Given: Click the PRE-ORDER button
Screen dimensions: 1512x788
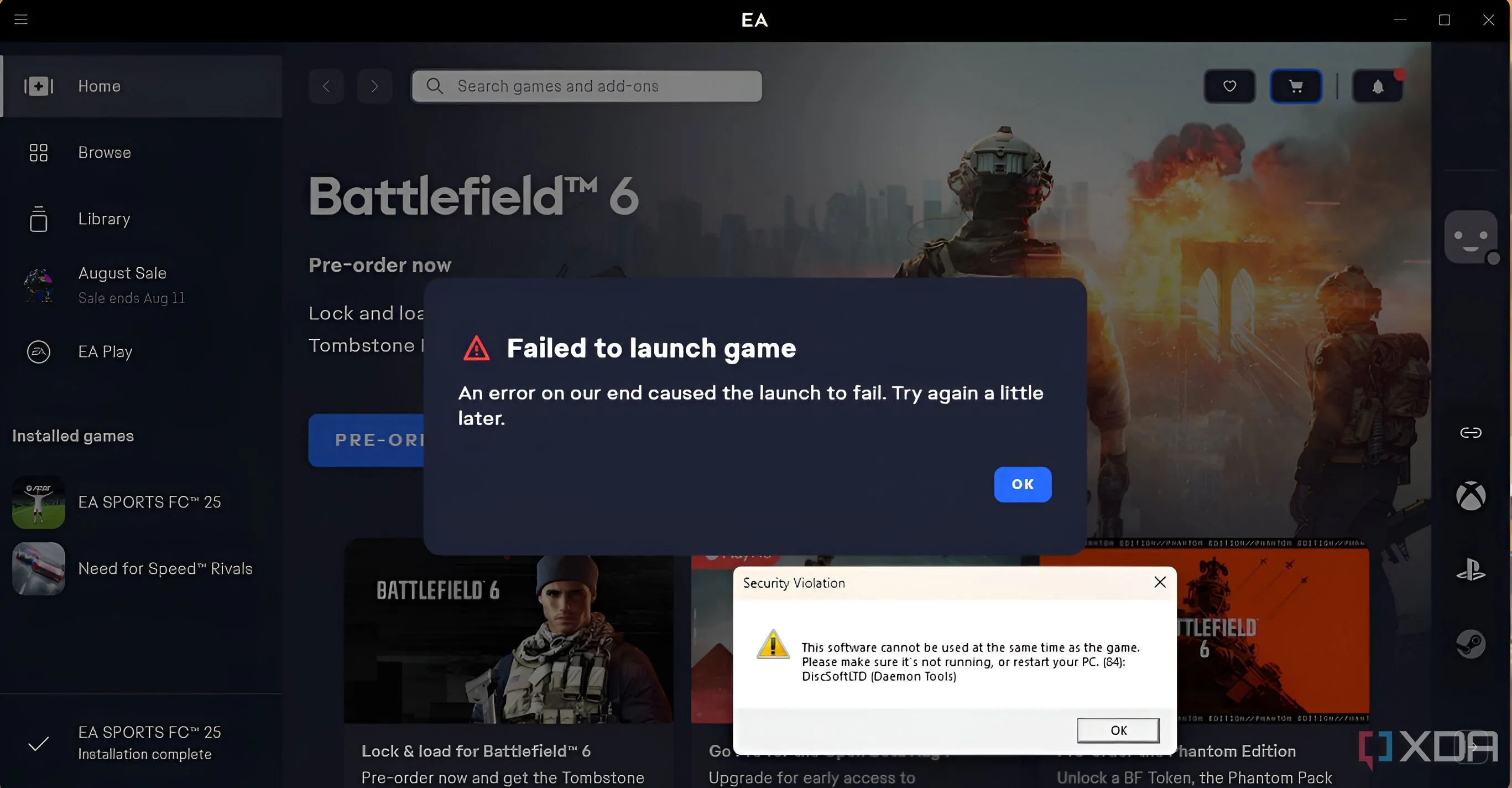Looking at the screenshot, I should pyautogui.click(x=366, y=440).
